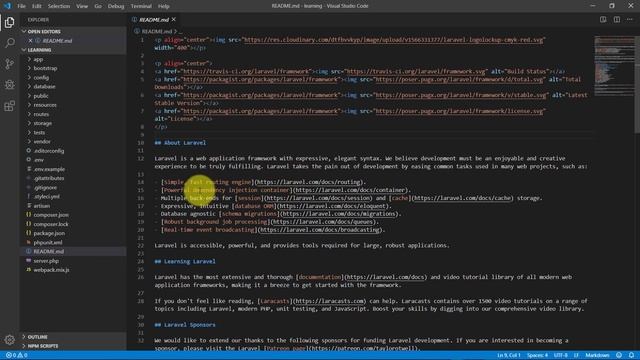Change file encoding UTF-8
Screen dimensions: 640x360
coord(560,355)
